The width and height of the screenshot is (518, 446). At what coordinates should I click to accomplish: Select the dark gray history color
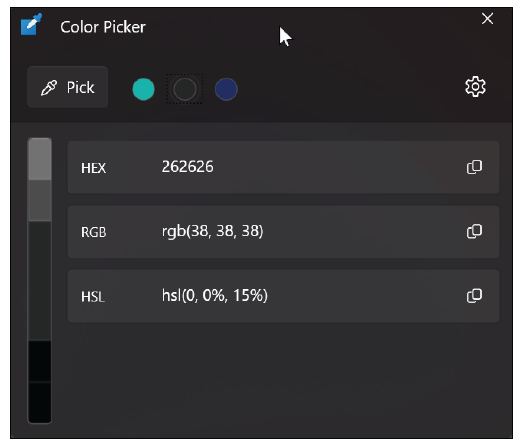(x=185, y=89)
